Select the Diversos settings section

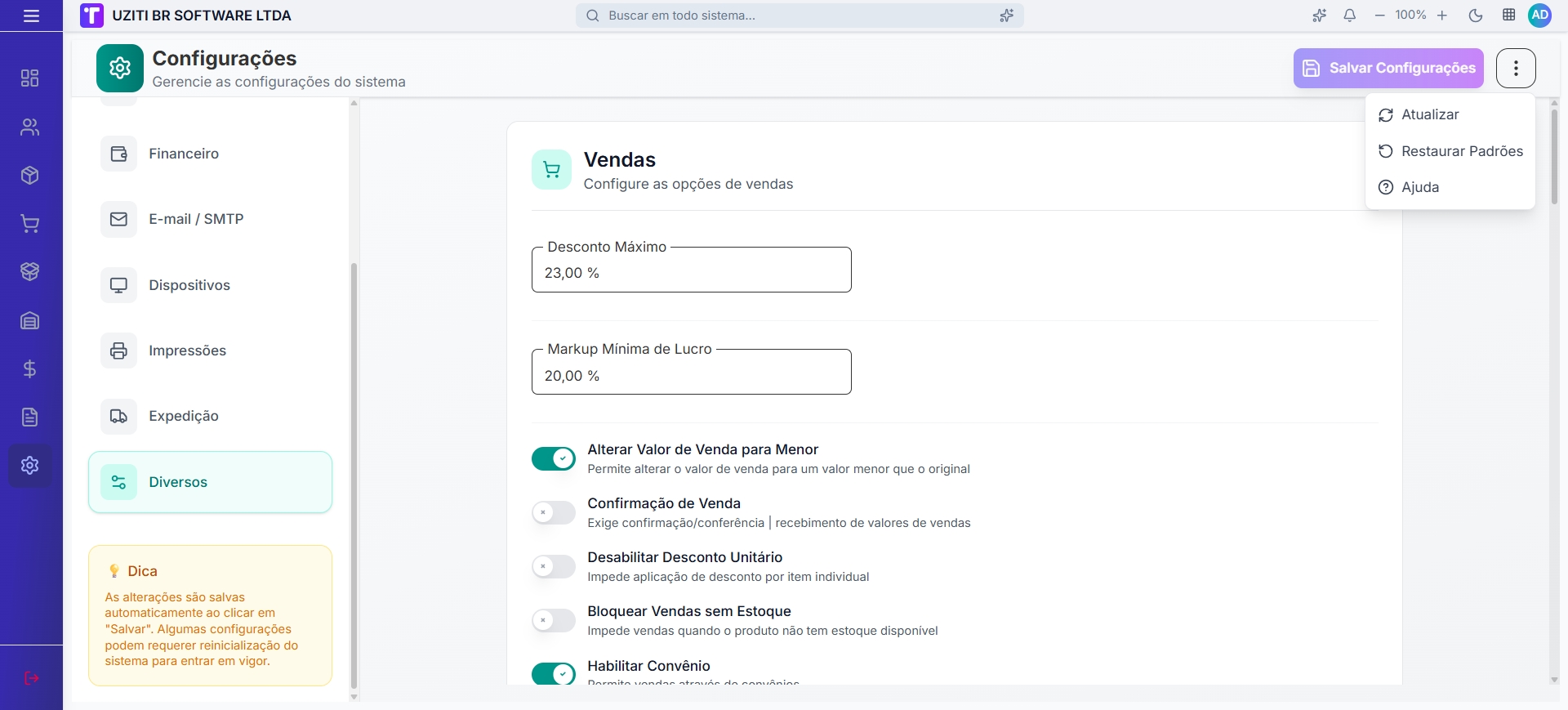click(210, 482)
